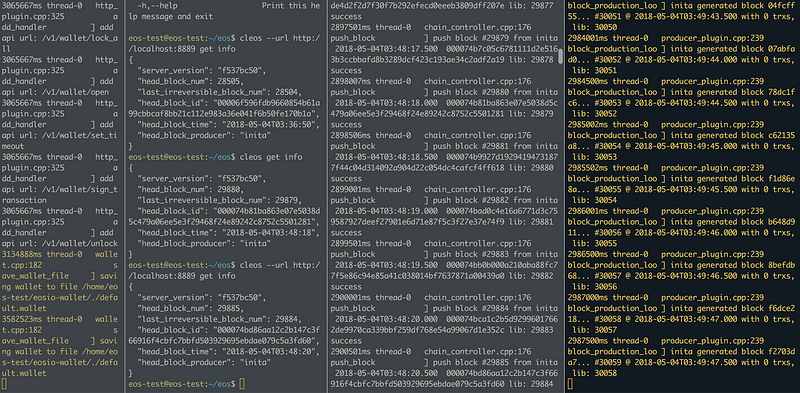The width and height of the screenshot is (800, 393).
Task: Select the line 'api url: /v1/wallet/open'
Action: (x=55, y=92)
